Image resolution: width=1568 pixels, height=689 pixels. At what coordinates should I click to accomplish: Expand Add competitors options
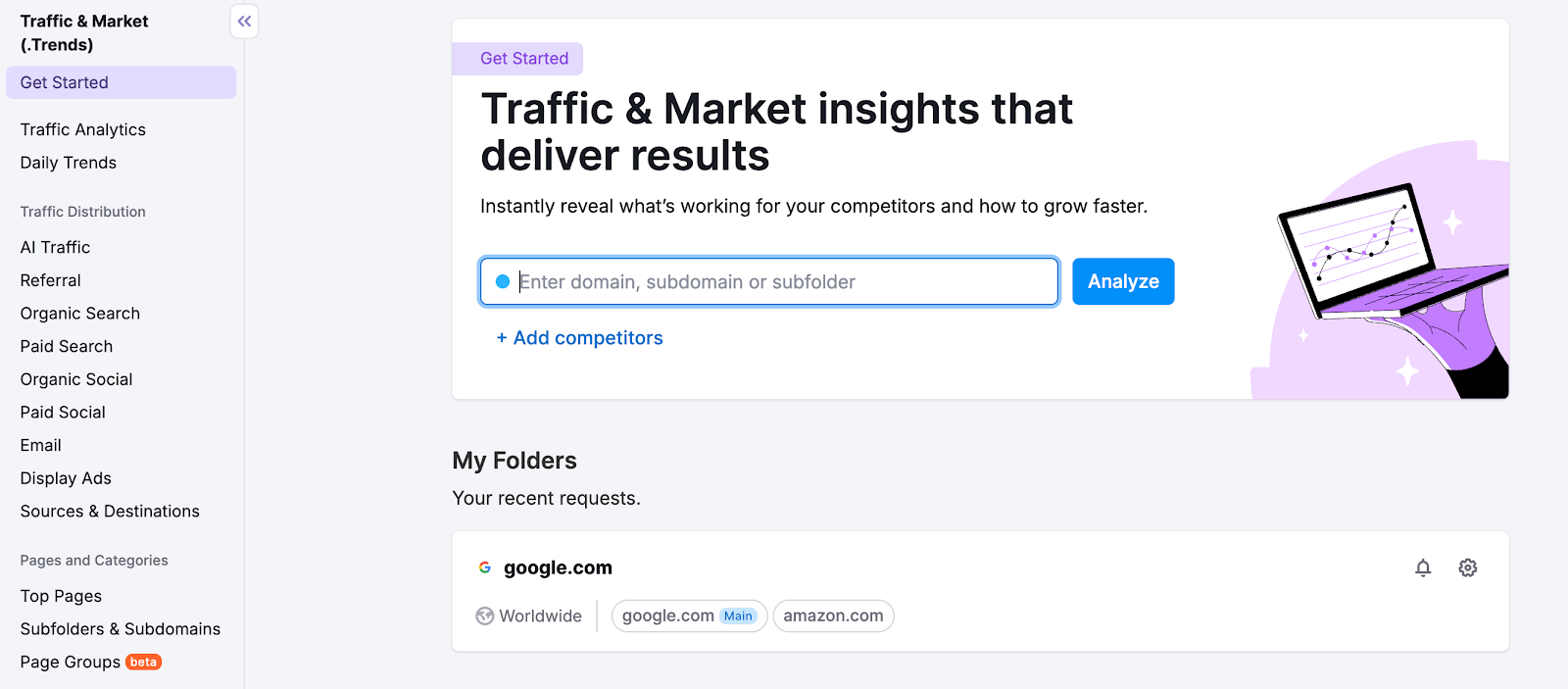(x=579, y=337)
